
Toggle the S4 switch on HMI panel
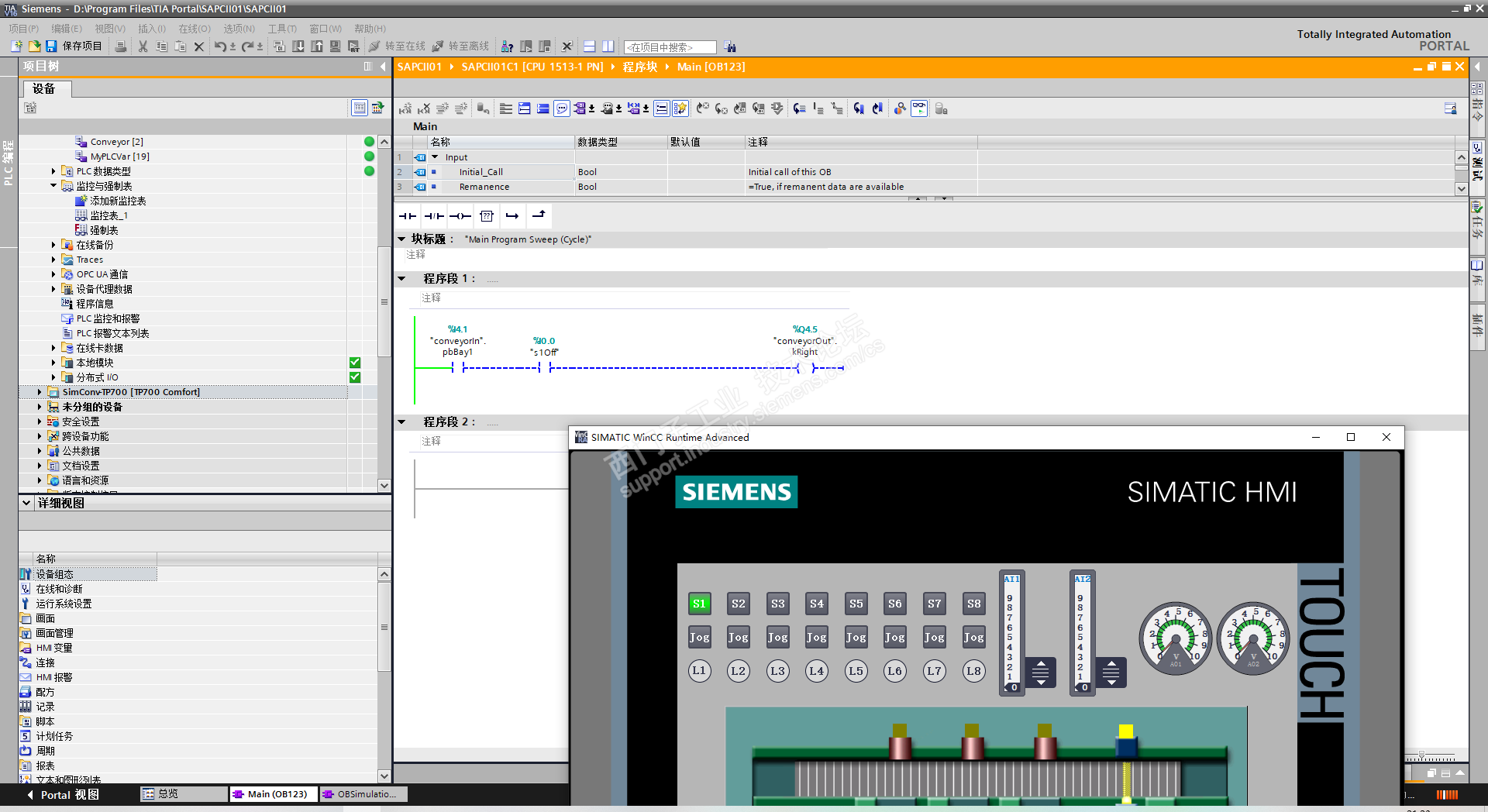pos(816,604)
